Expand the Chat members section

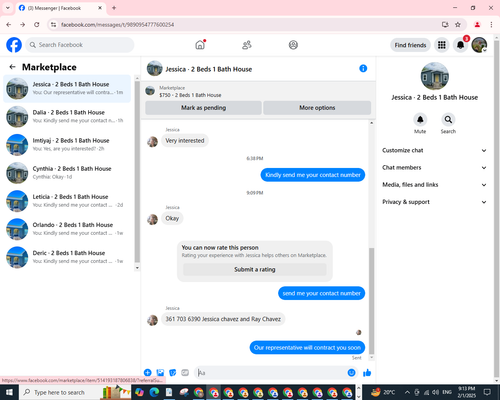[x=434, y=168]
